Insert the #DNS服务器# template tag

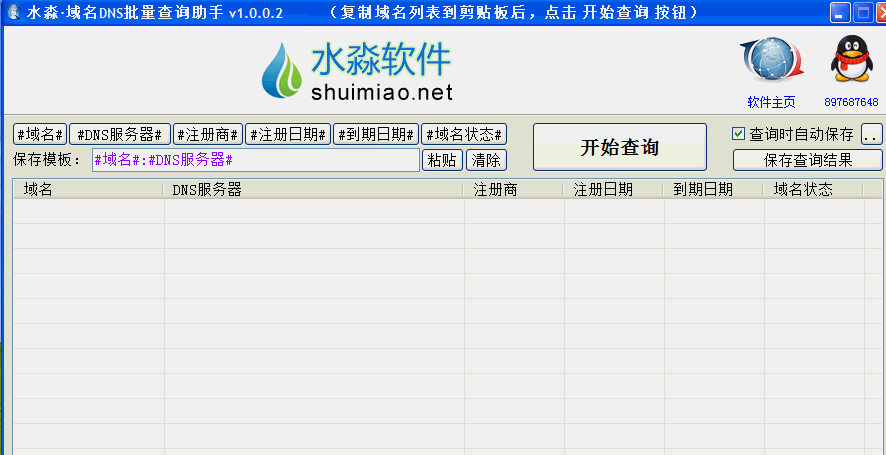pos(120,134)
